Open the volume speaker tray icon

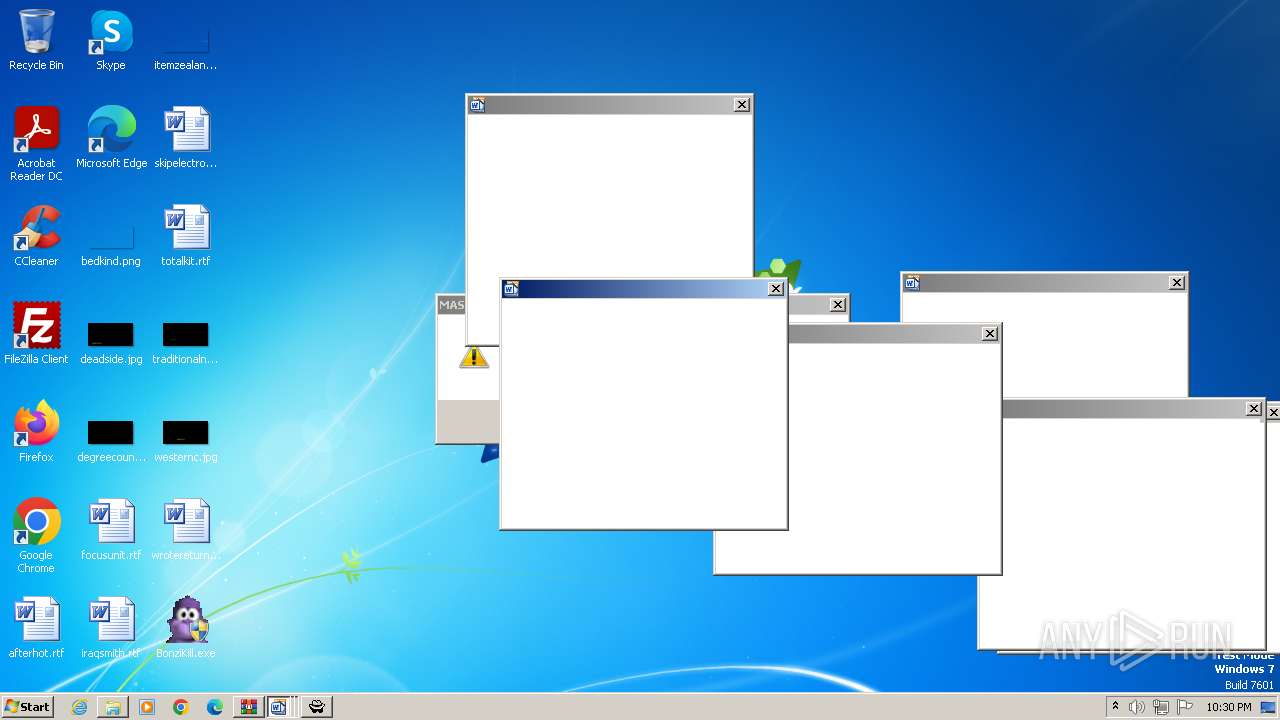tap(1137, 707)
